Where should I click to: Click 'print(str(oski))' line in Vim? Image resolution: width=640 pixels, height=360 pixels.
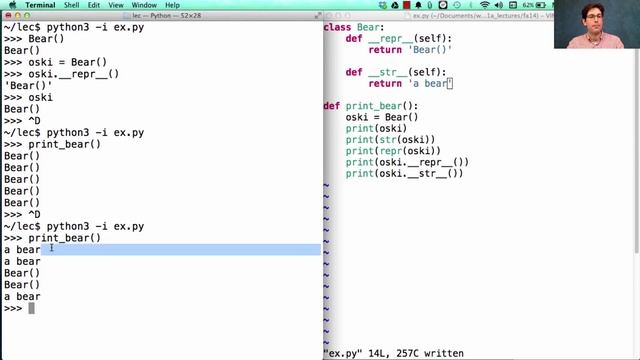point(391,140)
